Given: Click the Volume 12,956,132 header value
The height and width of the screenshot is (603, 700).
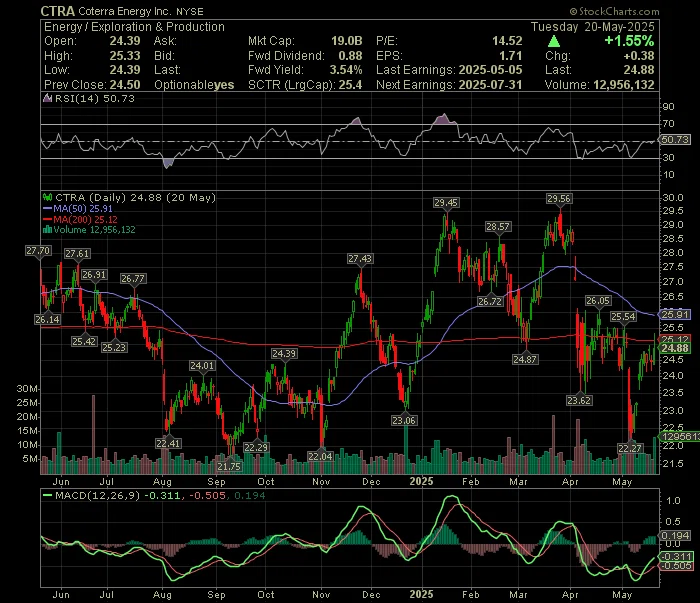Looking at the screenshot, I should pyautogui.click(x=624, y=85).
